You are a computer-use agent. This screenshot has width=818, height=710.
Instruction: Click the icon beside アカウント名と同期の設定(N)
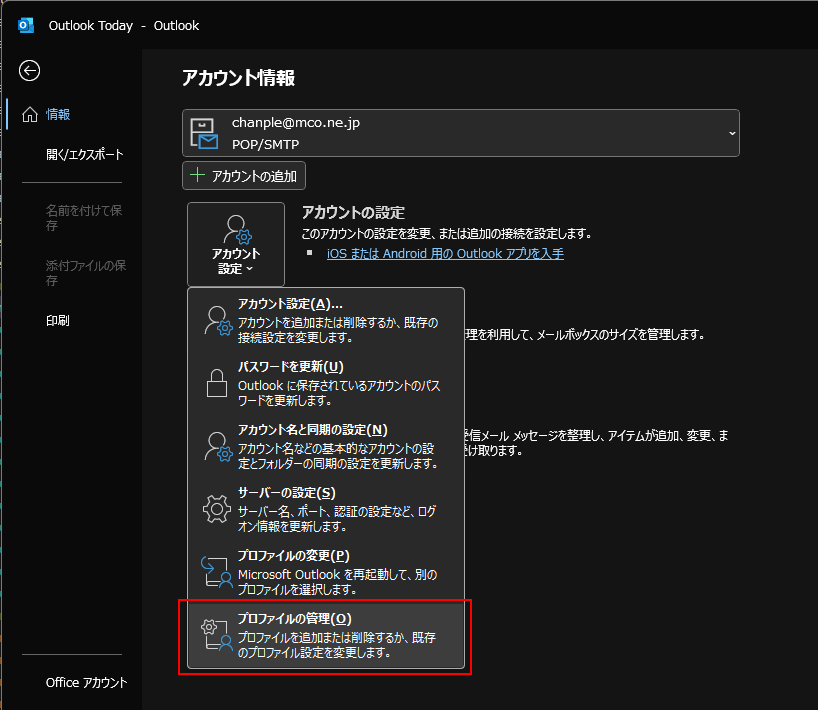click(x=218, y=447)
